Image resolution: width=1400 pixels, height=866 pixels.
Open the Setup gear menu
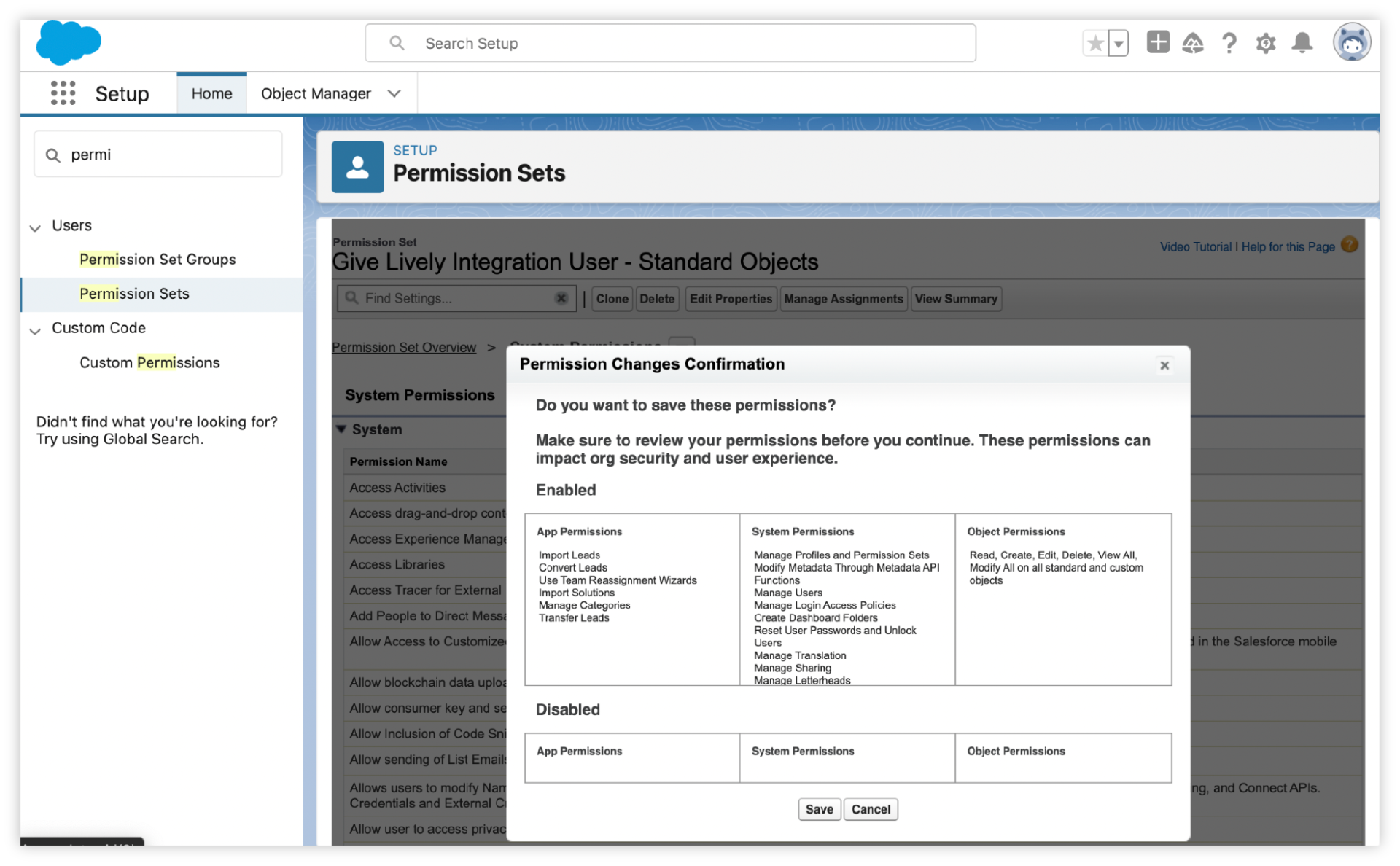[1266, 44]
